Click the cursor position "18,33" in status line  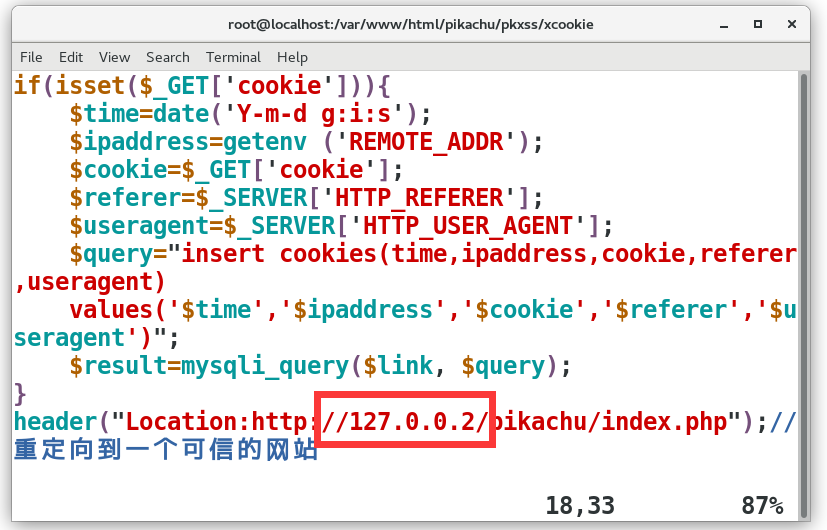(x=580, y=505)
